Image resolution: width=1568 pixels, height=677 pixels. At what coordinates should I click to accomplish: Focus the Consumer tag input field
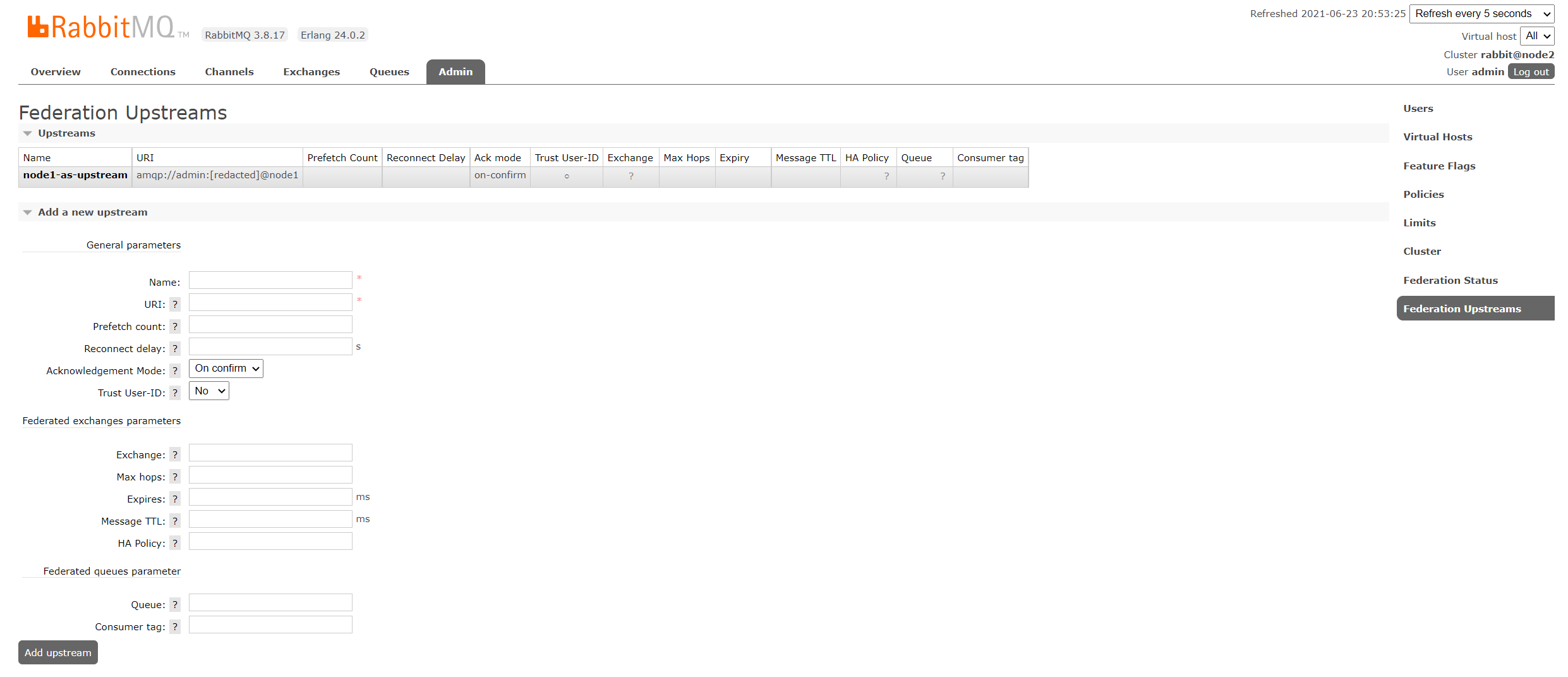click(x=270, y=625)
